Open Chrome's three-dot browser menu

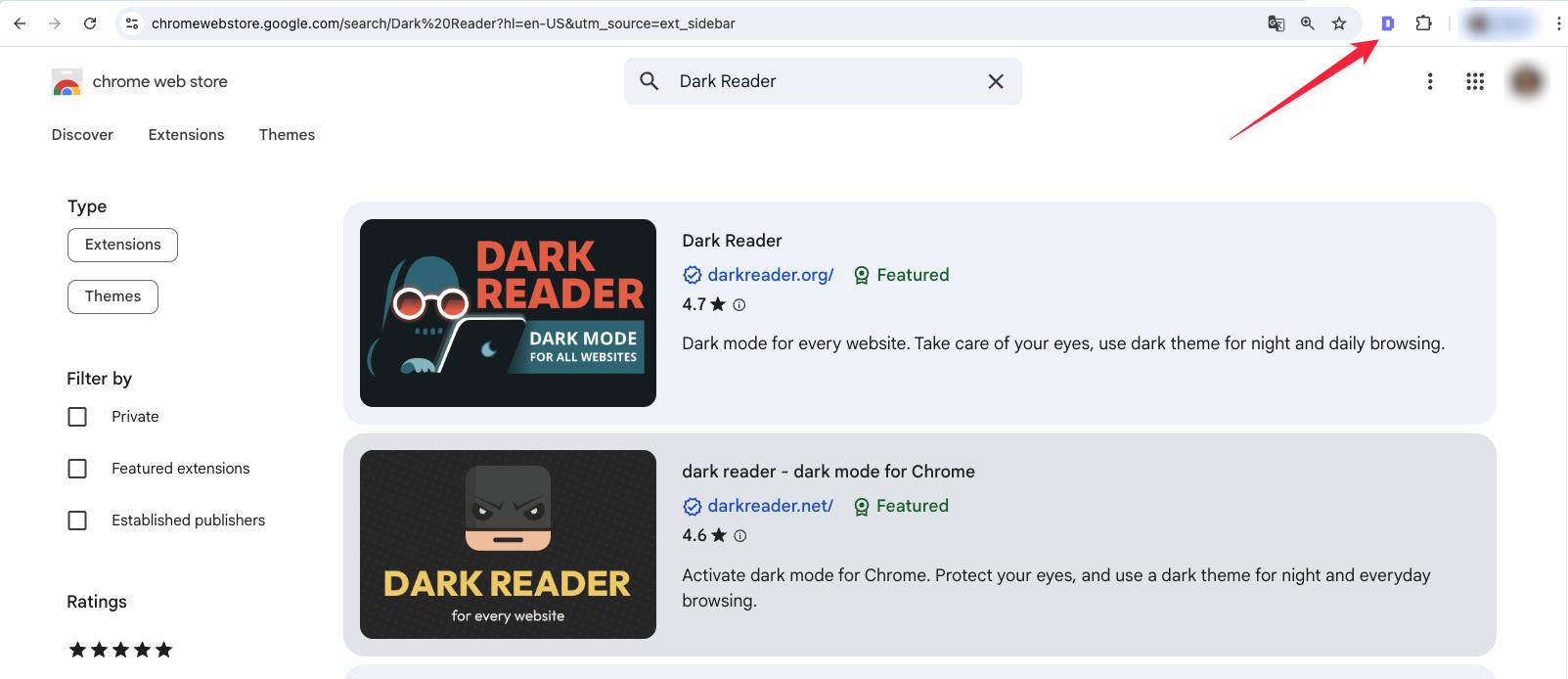(1558, 23)
